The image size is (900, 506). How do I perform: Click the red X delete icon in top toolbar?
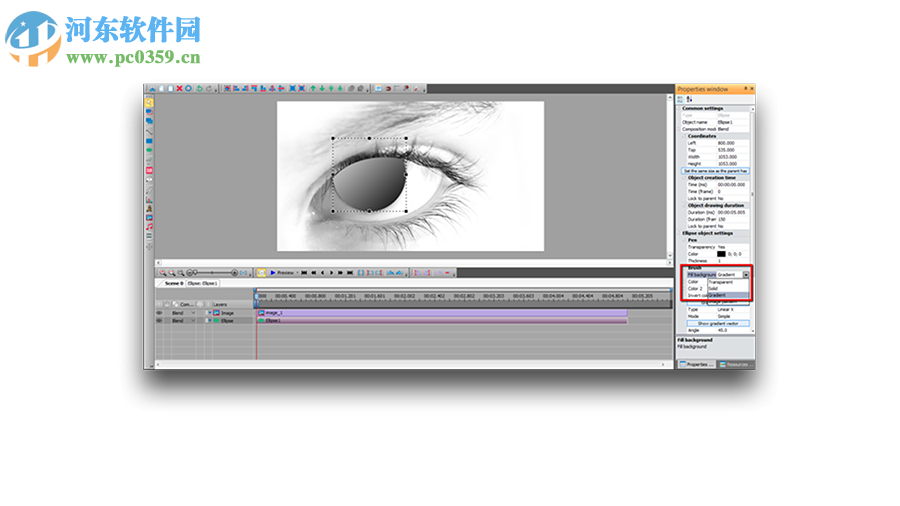point(179,88)
